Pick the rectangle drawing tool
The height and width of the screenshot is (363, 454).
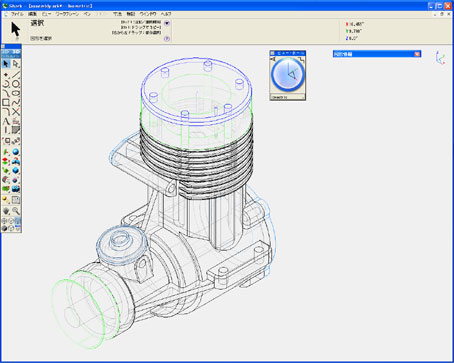pos(6,102)
